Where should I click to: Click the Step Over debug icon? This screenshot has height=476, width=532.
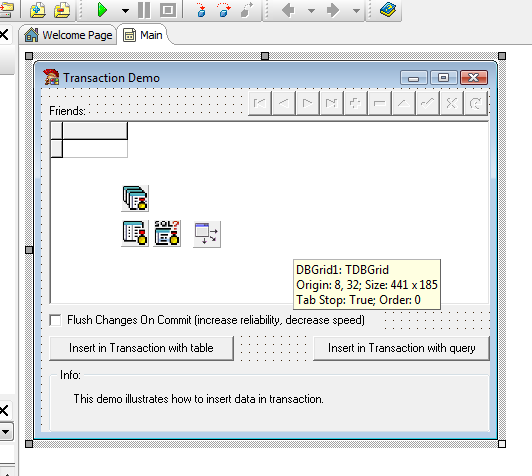(224, 10)
